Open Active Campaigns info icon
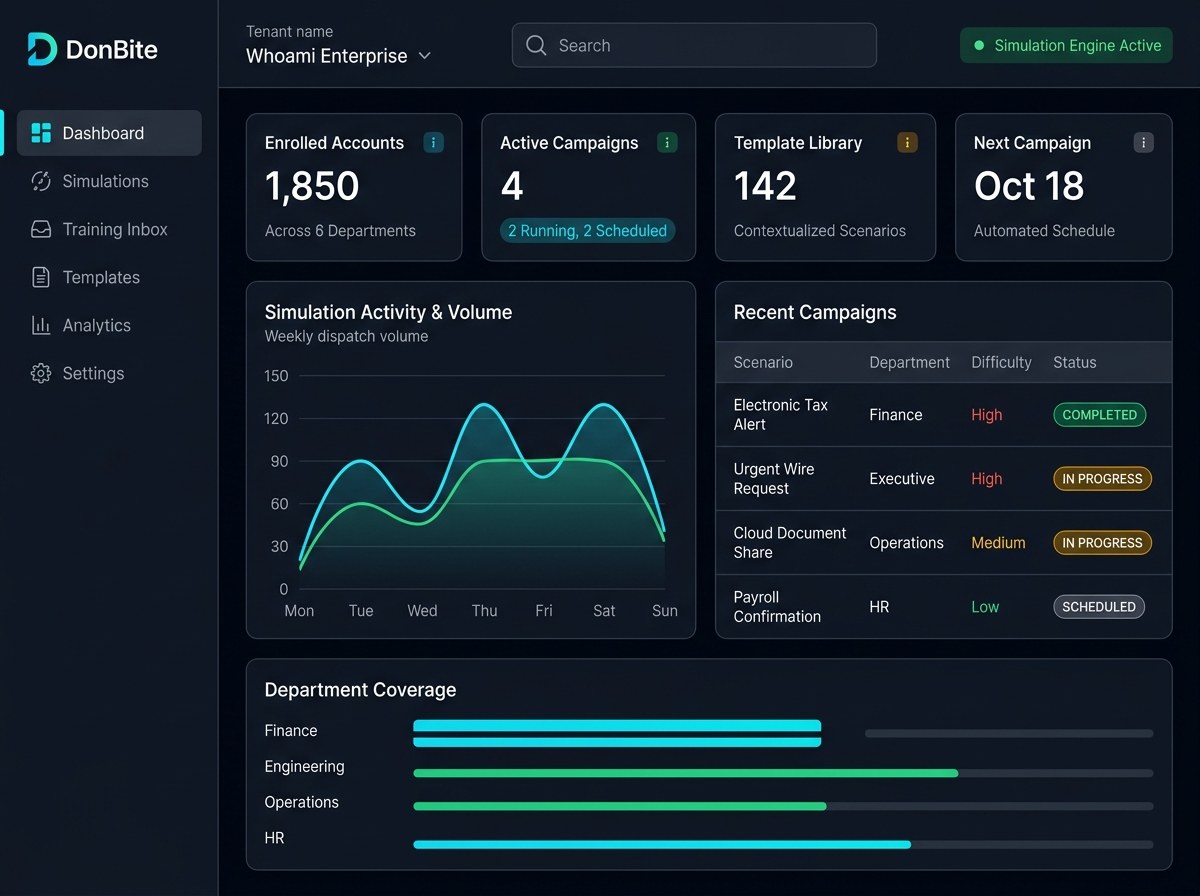Screen dimensions: 1200x896 (667, 143)
